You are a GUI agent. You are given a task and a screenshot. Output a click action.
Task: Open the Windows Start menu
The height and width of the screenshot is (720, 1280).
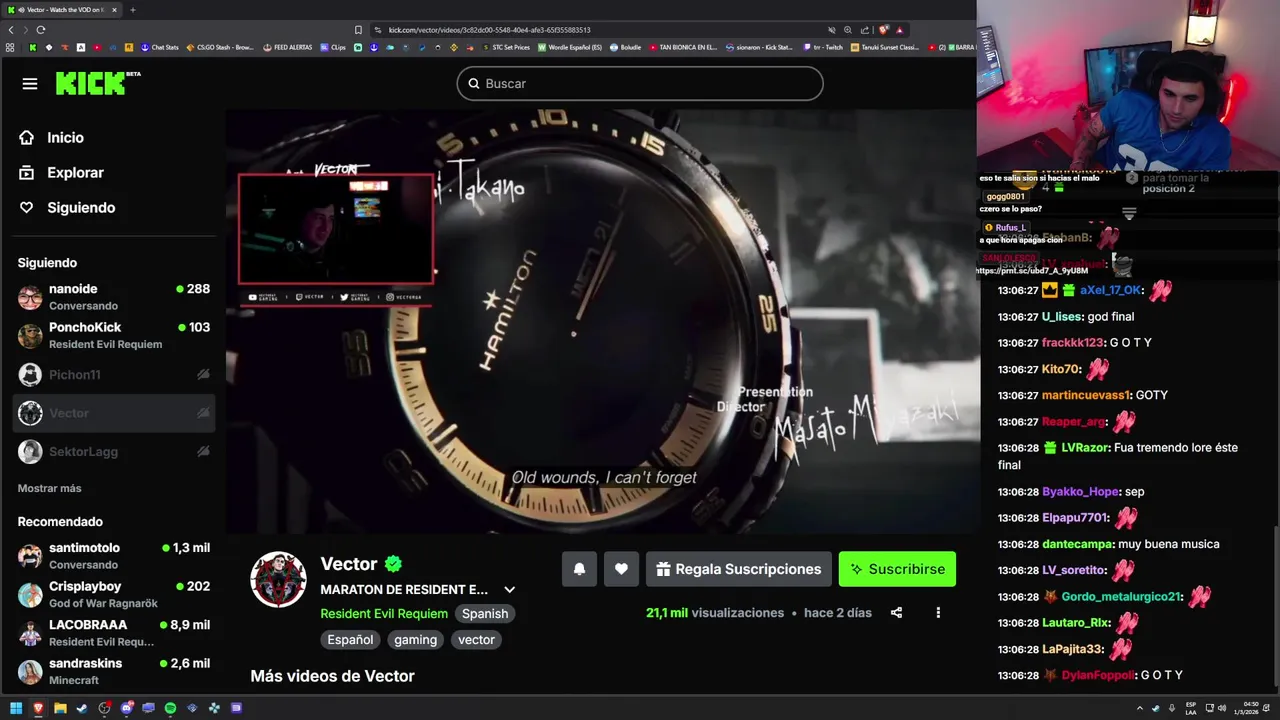[16, 708]
